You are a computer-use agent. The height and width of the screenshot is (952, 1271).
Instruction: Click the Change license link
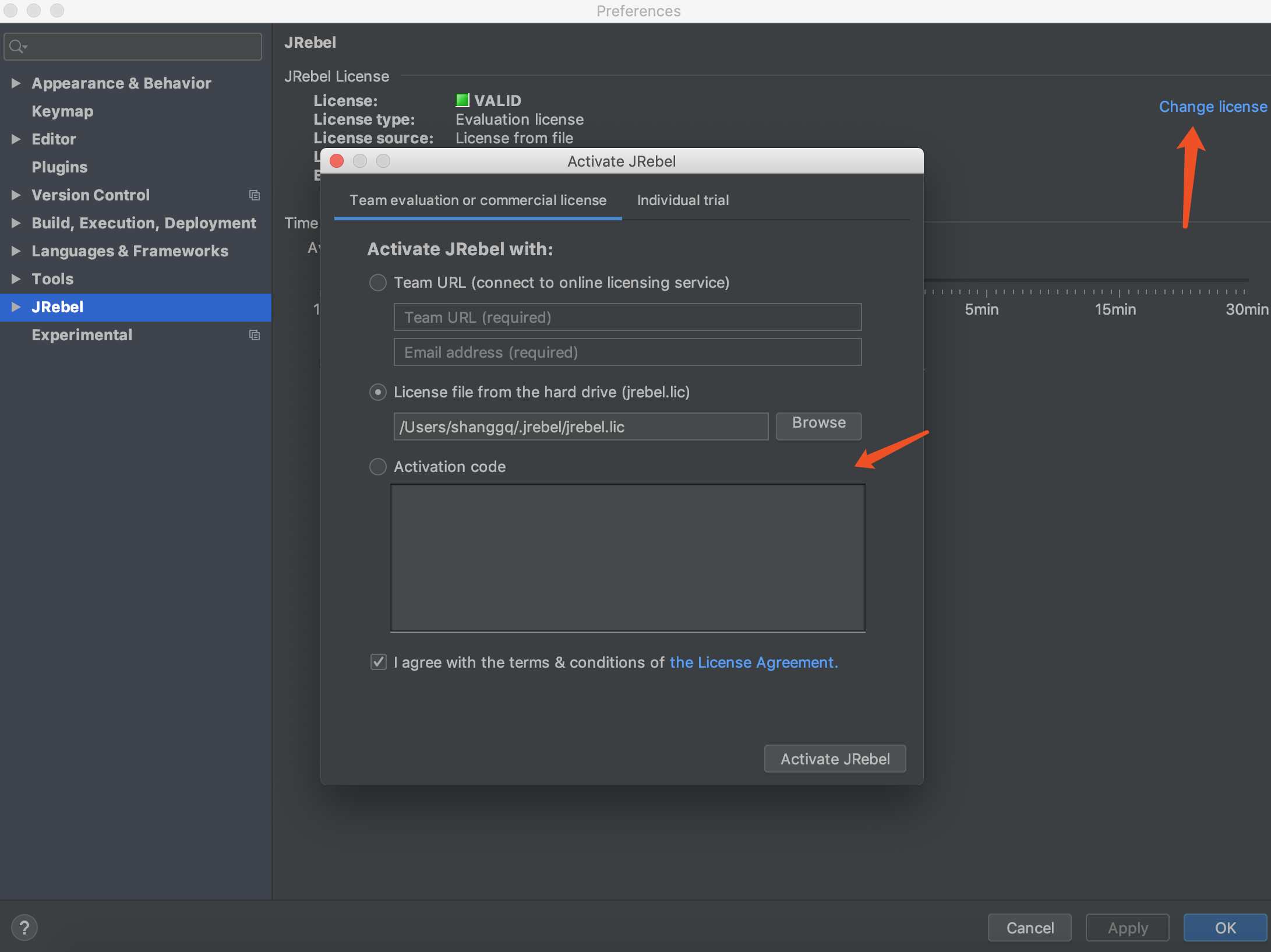[x=1213, y=107]
